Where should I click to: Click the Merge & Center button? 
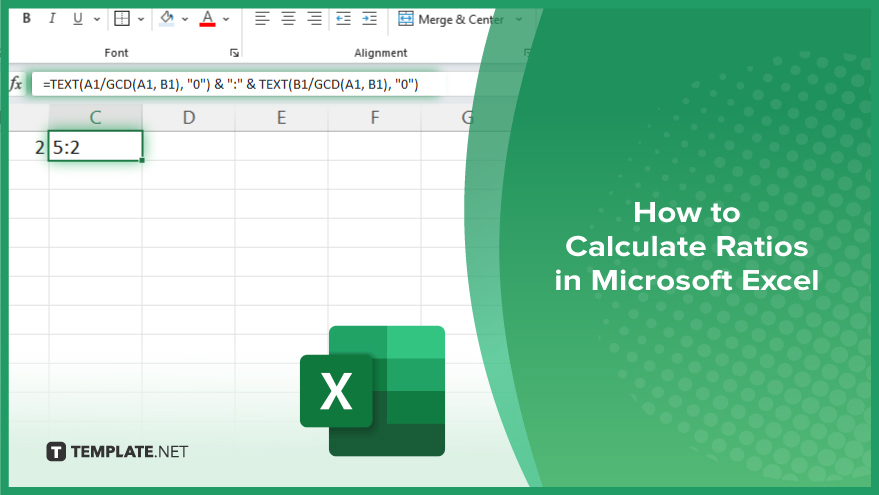click(451, 19)
